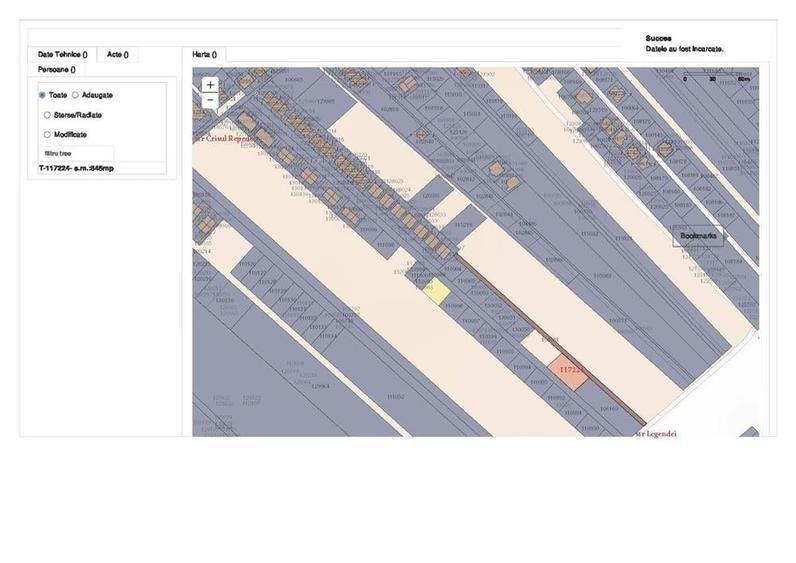The image size is (796, 563).
Task: Switch to the Acte tab
Action: point(118,54)
